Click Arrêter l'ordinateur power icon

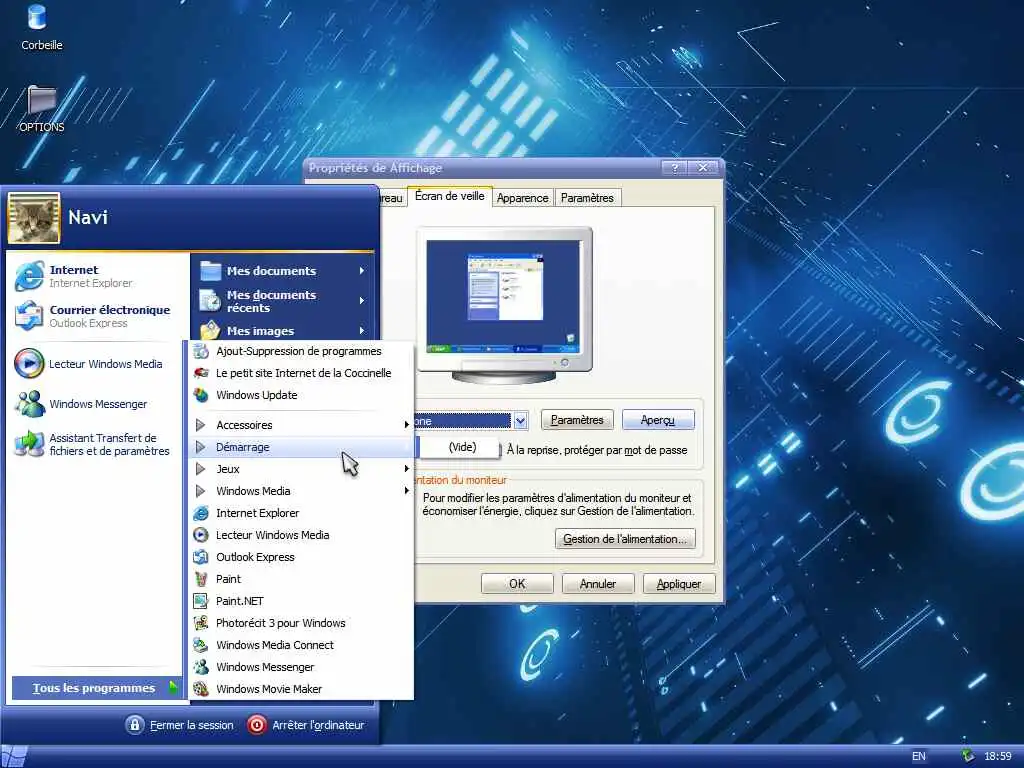(257, 725)
